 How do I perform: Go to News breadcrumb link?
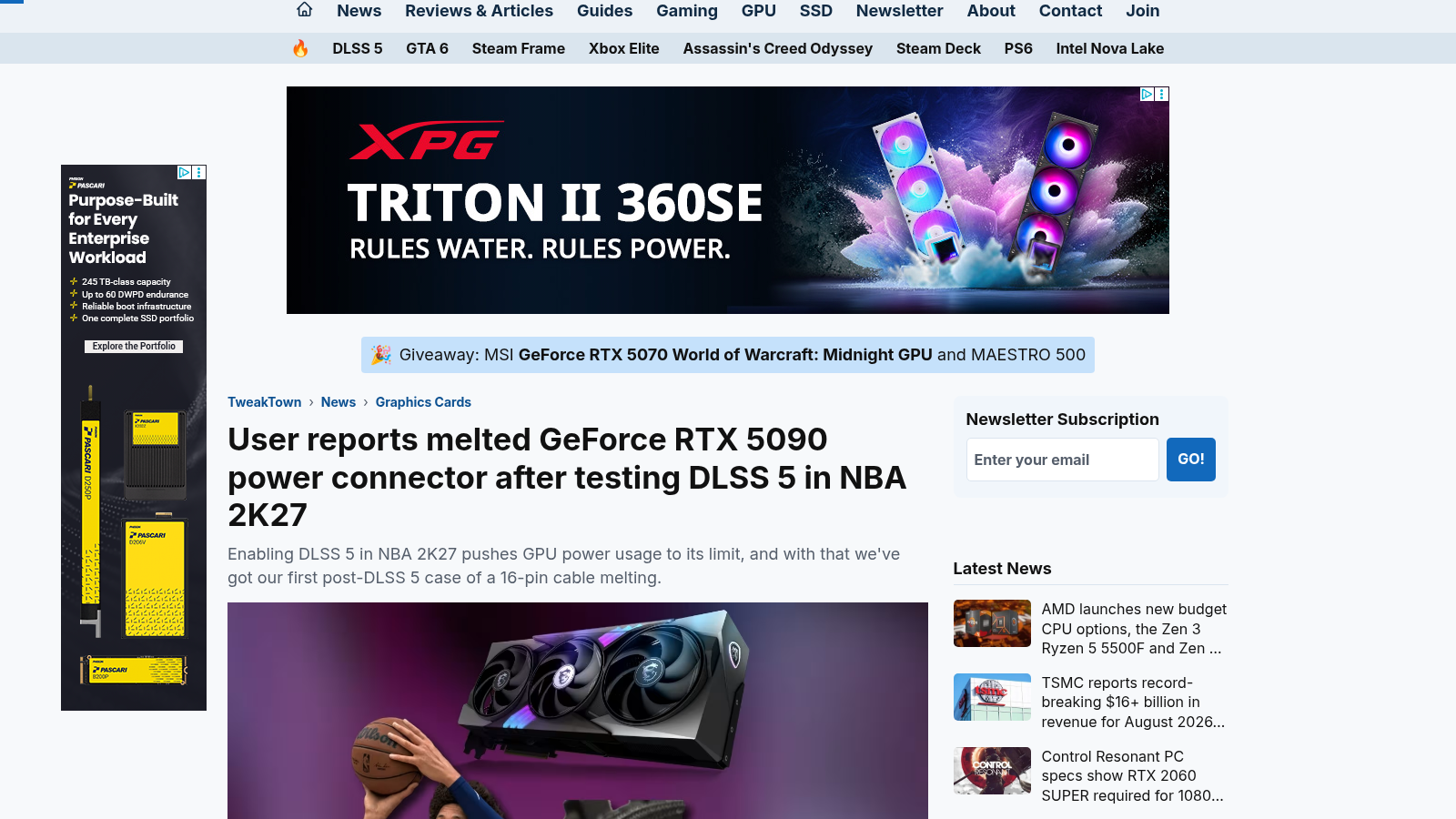(339, 402)
